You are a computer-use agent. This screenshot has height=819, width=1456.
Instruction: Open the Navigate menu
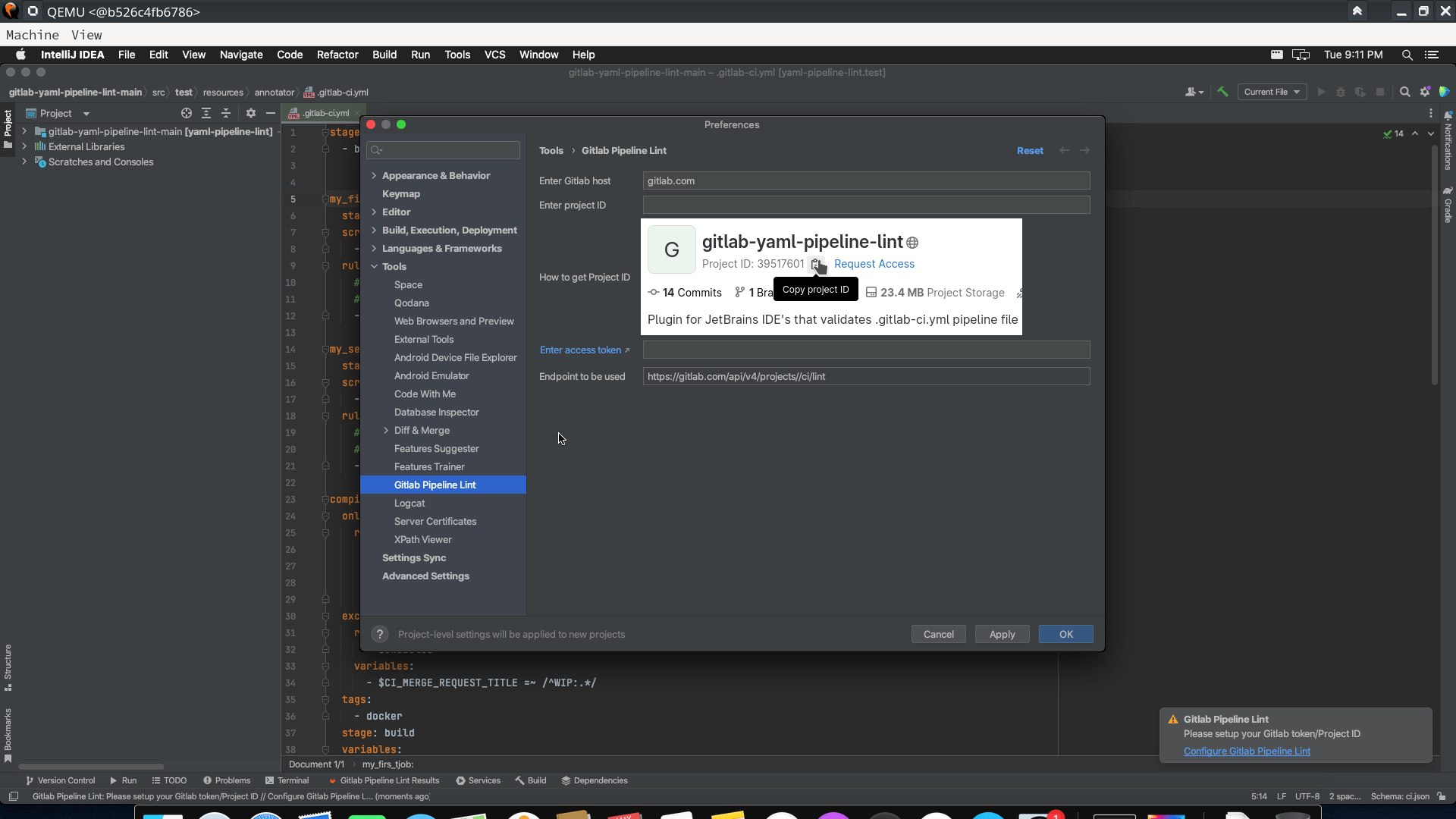tap(240, 55)
